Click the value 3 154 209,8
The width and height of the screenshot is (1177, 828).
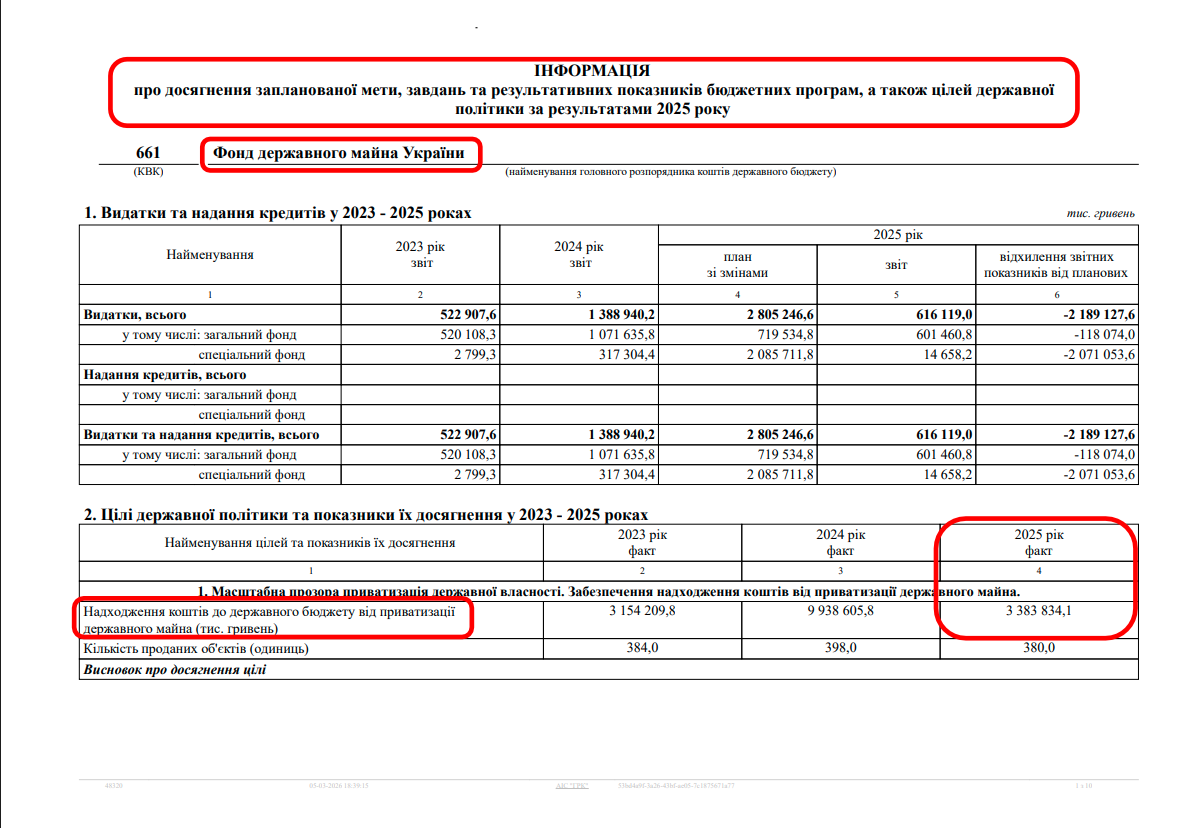click(642, 611)
